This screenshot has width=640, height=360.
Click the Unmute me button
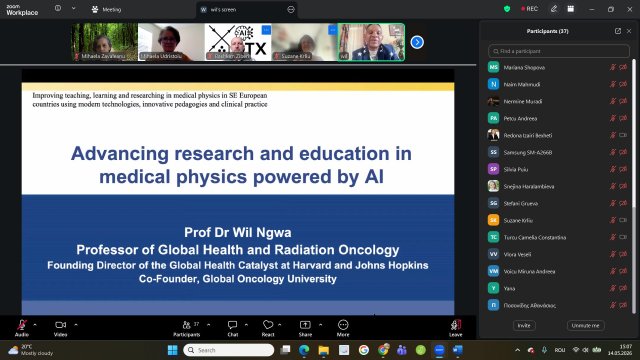point(585,325)
